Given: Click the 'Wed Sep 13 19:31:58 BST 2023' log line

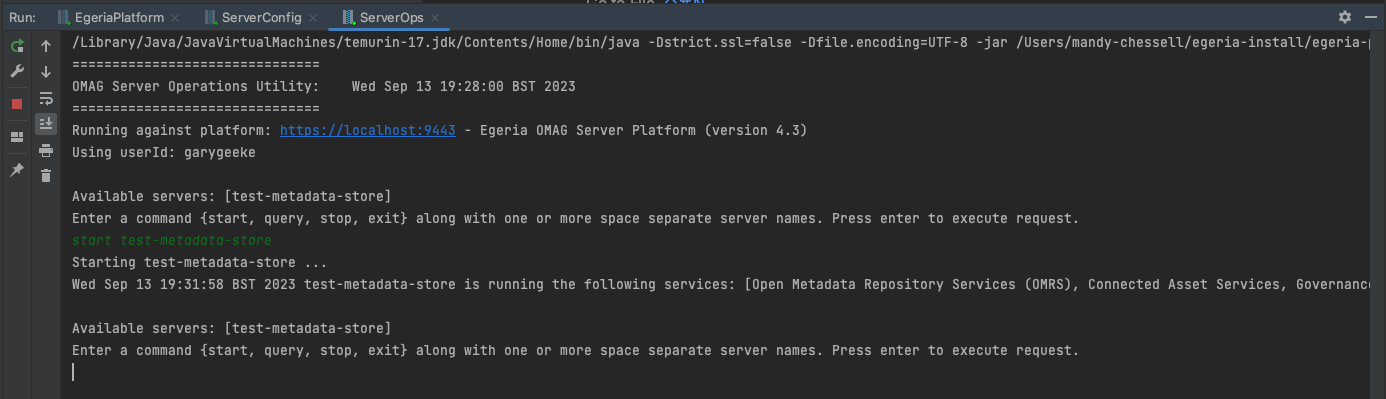Looking at the screenshot, I should pos(720,285).
